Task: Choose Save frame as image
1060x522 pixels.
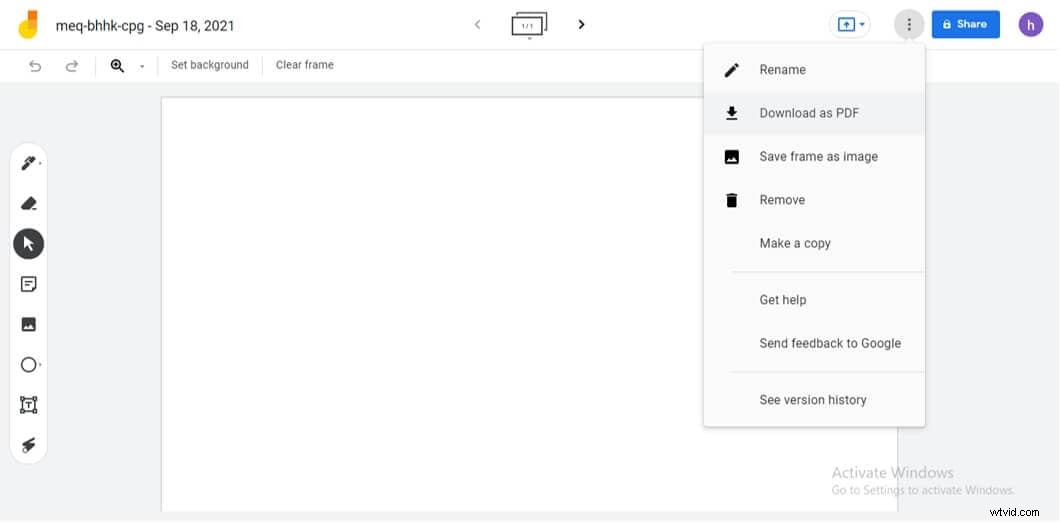Action: 814,156
